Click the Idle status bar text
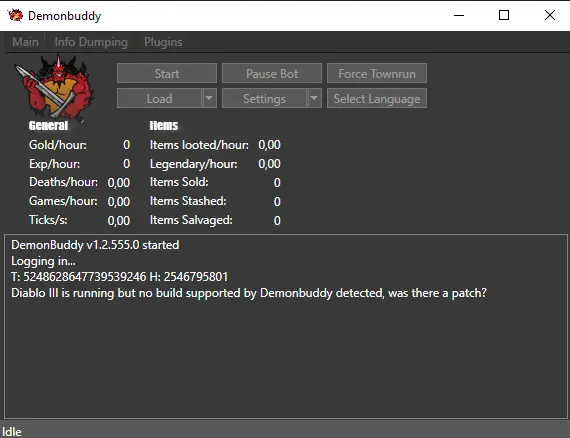This screenshot has width=570, height=438. [12, 432]
